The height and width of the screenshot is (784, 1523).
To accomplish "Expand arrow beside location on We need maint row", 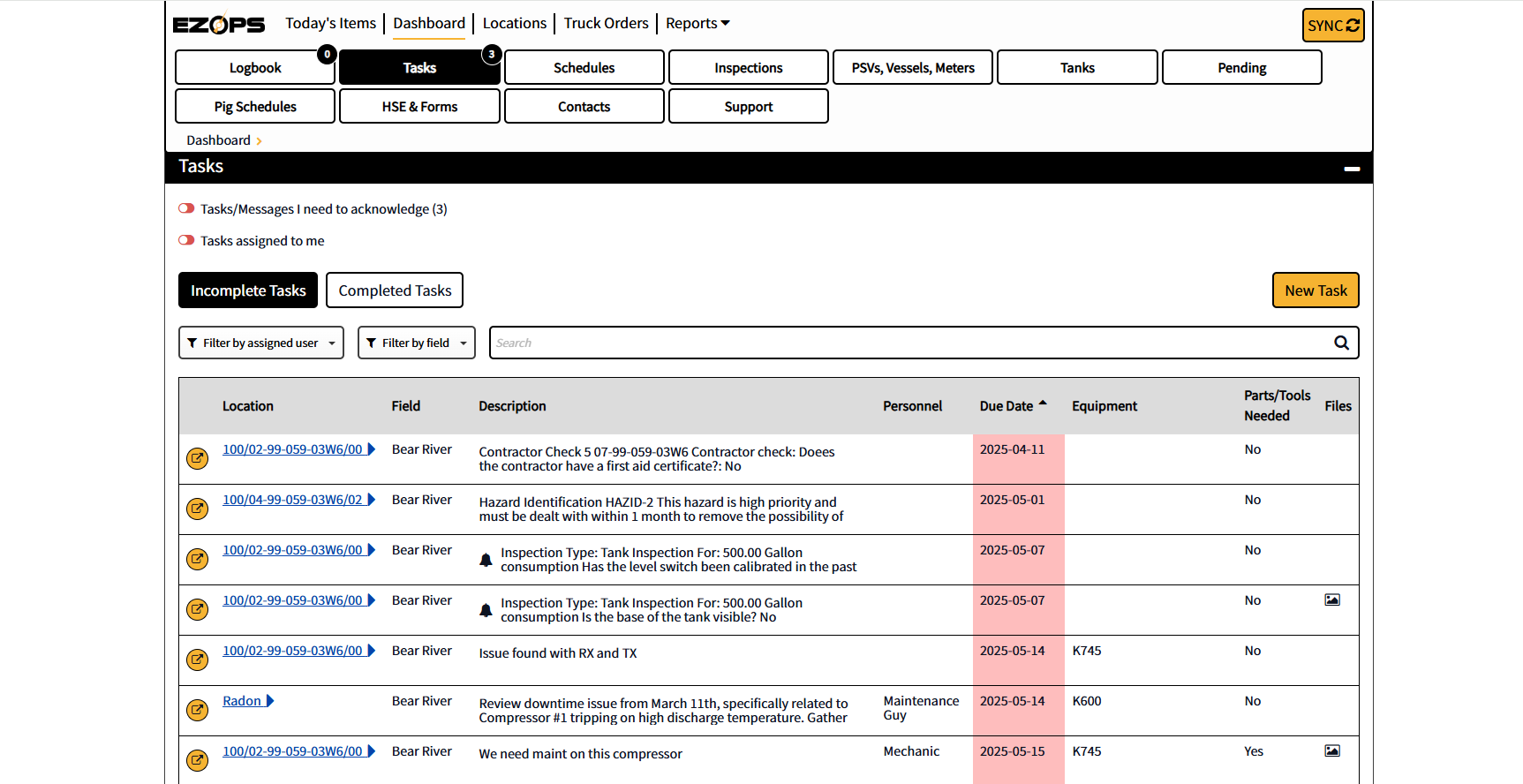I will (x=372, y=751).
